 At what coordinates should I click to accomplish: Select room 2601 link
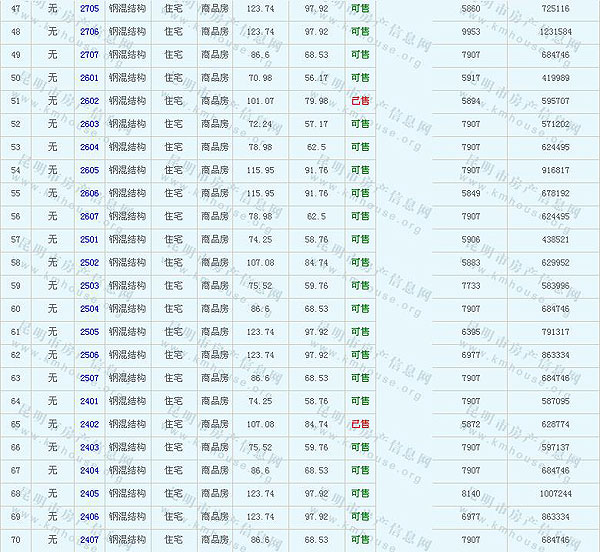point(89,77)
